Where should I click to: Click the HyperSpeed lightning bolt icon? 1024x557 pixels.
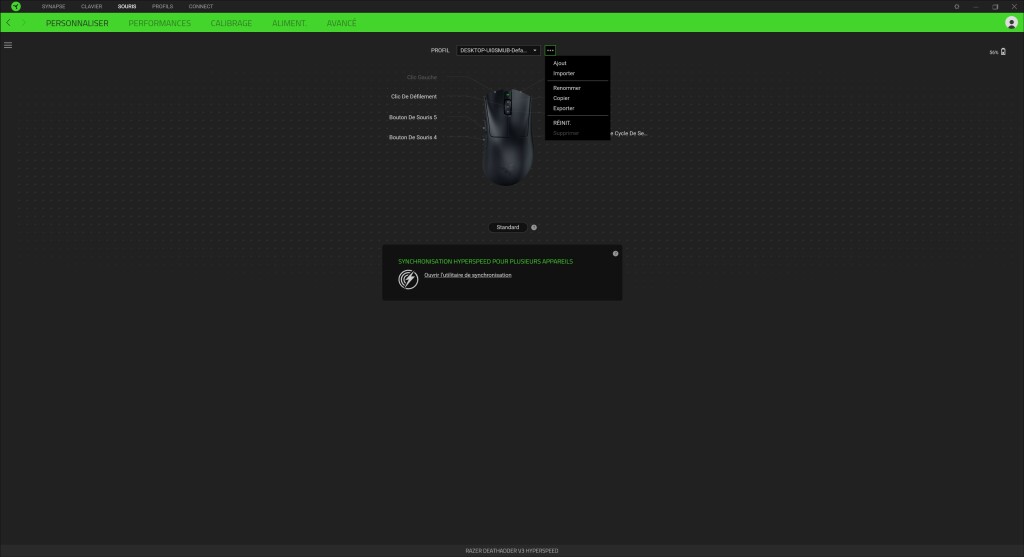click(x=408, y=279)
